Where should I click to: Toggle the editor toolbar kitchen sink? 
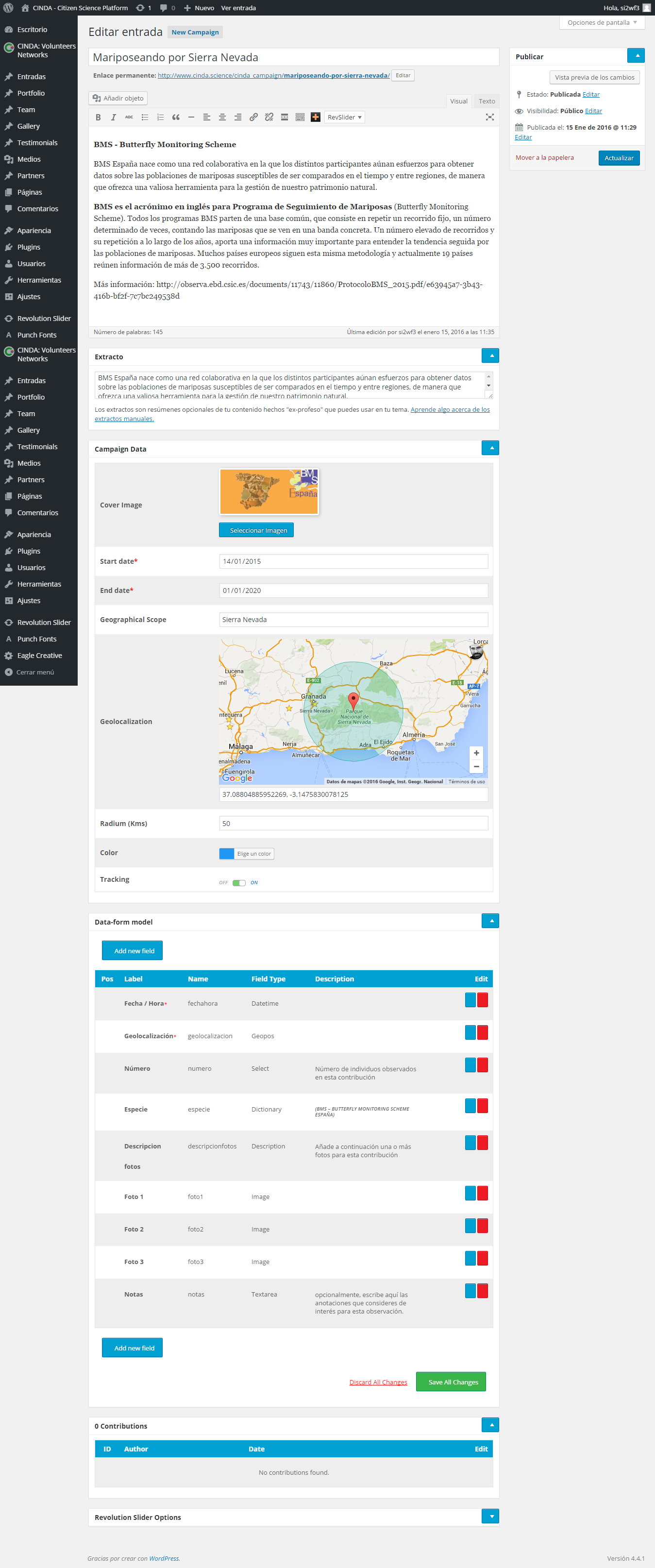point(300,118)
